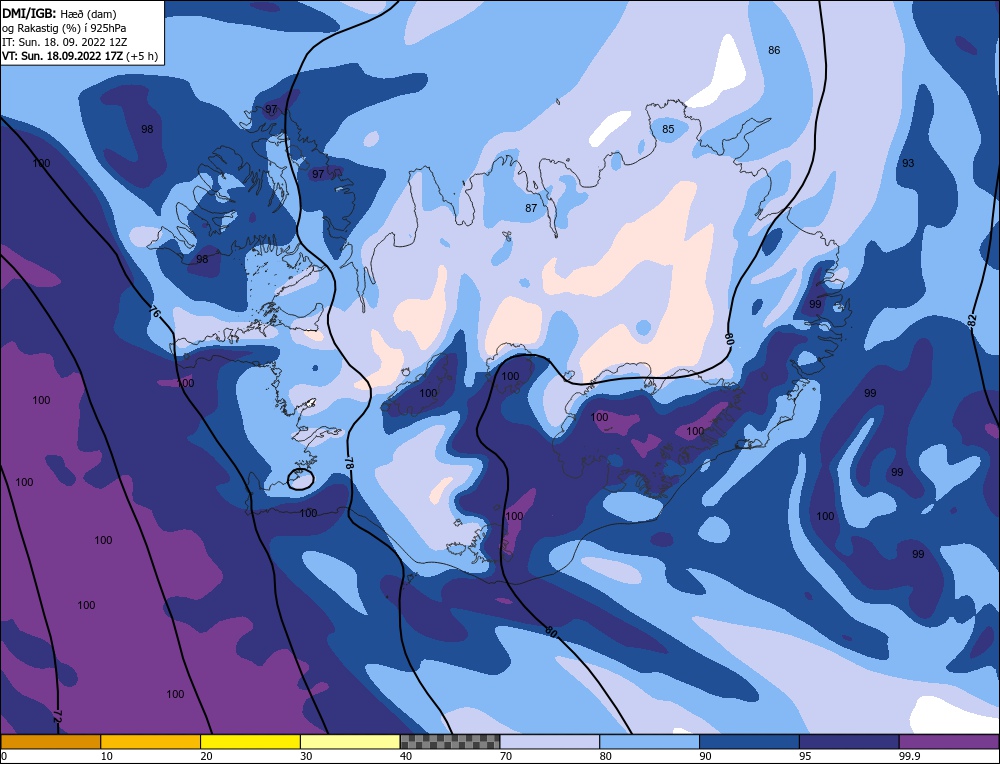Click the bright yellow 20–30 legend swatch
1000x764 pixels.
point(250,742)
